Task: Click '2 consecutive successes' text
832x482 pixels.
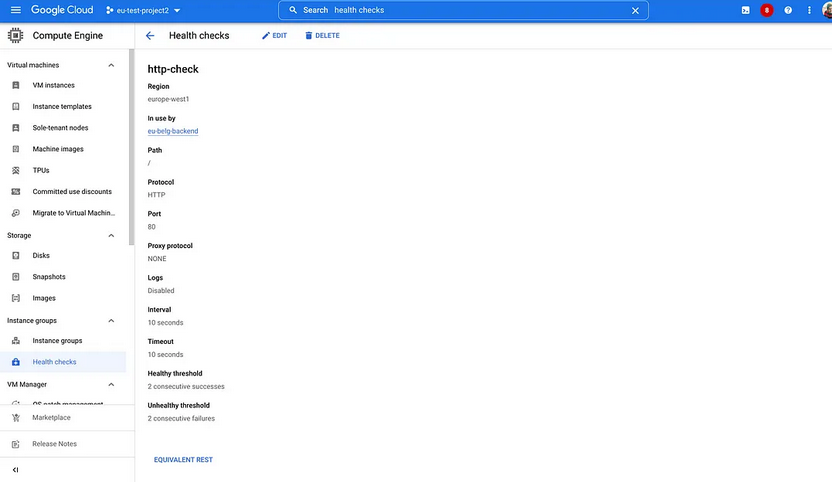Action: 186,386
